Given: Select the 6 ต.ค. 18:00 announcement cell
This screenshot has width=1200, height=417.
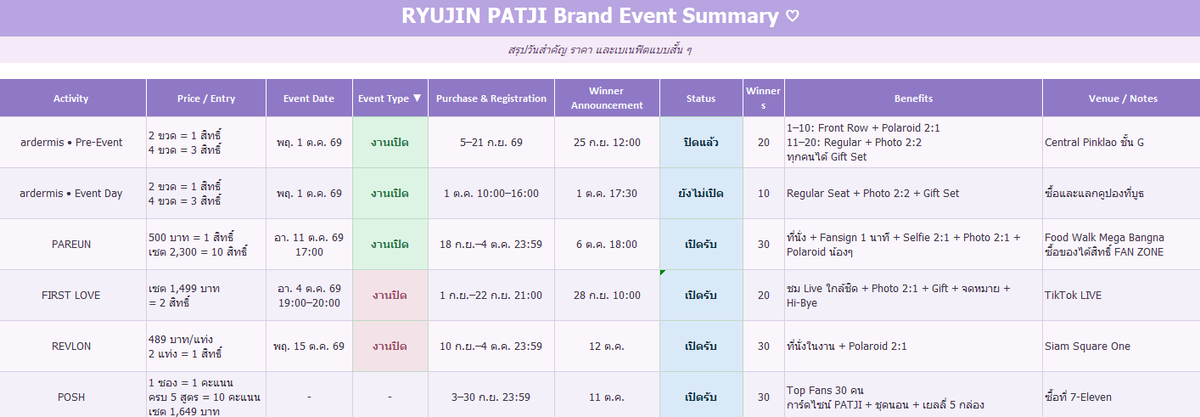Looking at the screenshot, I should tap(607, 244).
